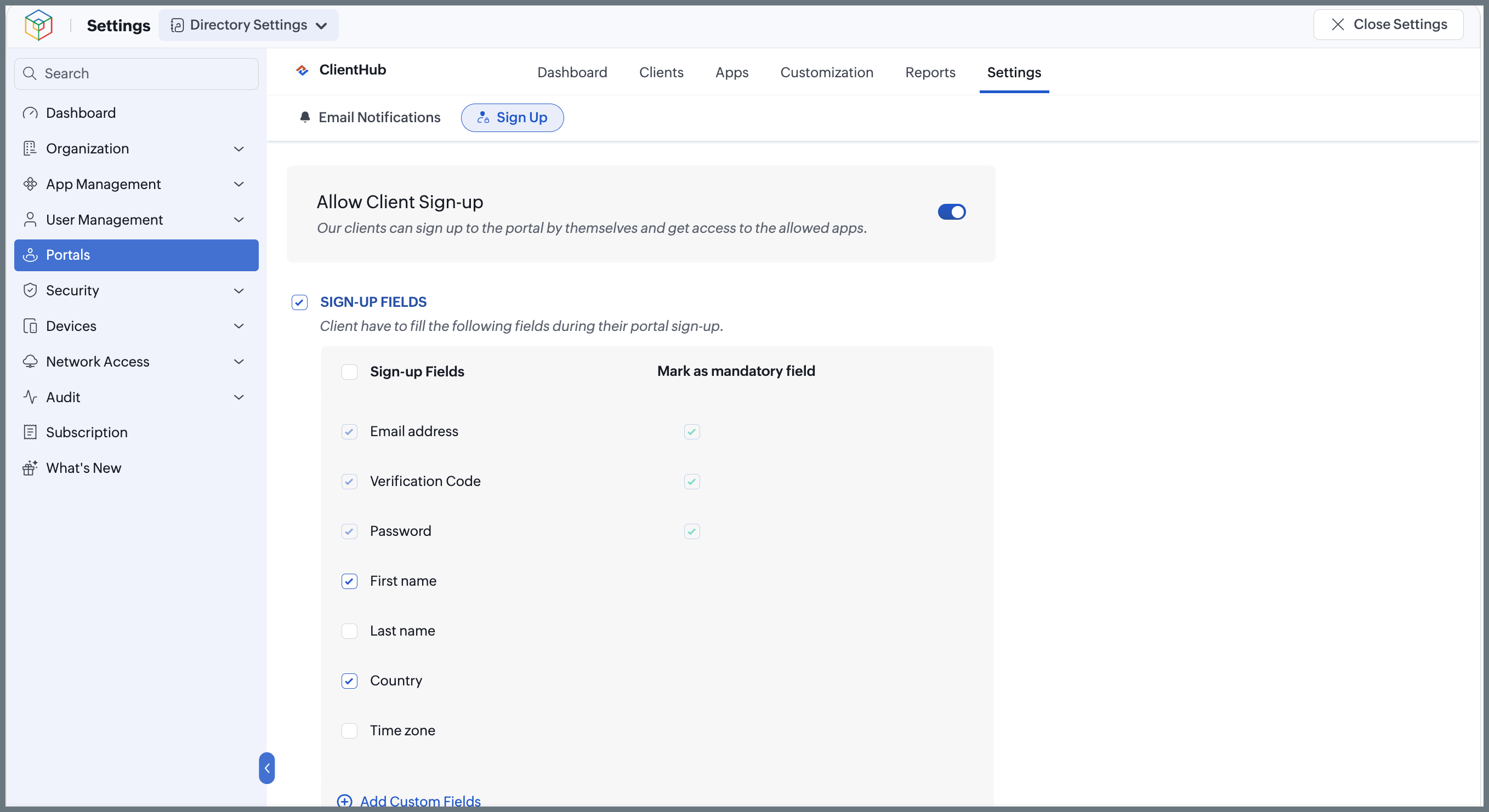Enable the Last name field checkbox

(349, 631)
